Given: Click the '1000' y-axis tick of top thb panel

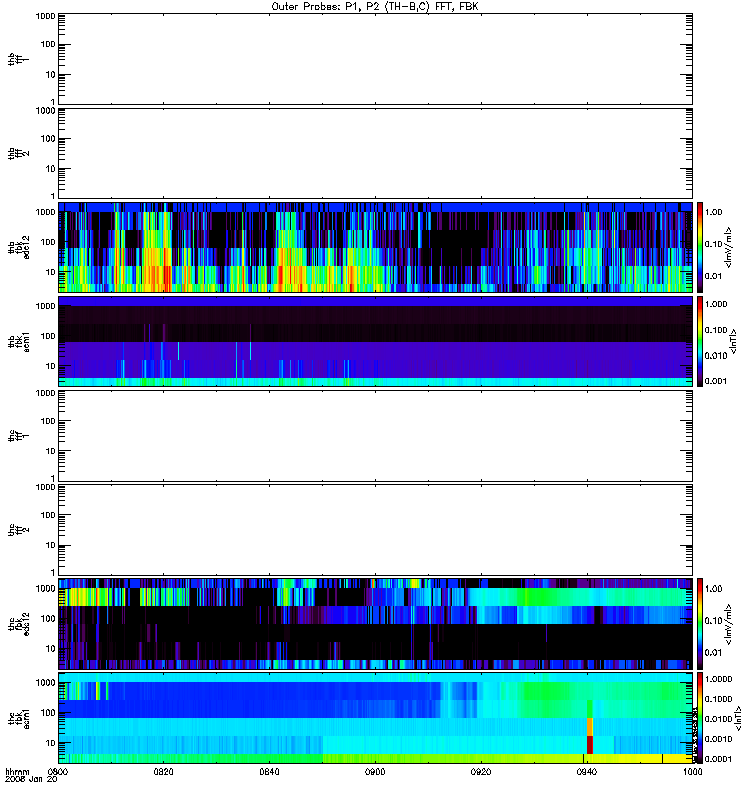Looking at the screenshot, I should [45, 16].
